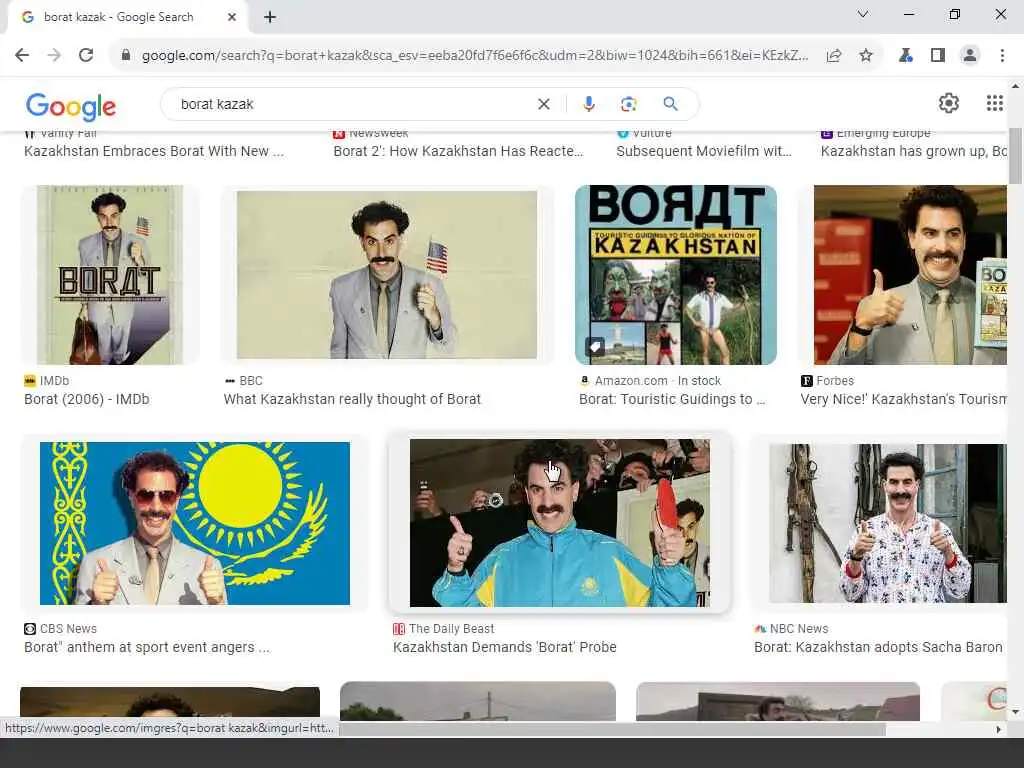The image size is (1024, 768).
Task: Open the Chrome Labs flask icon
Action: pos(905,56)
